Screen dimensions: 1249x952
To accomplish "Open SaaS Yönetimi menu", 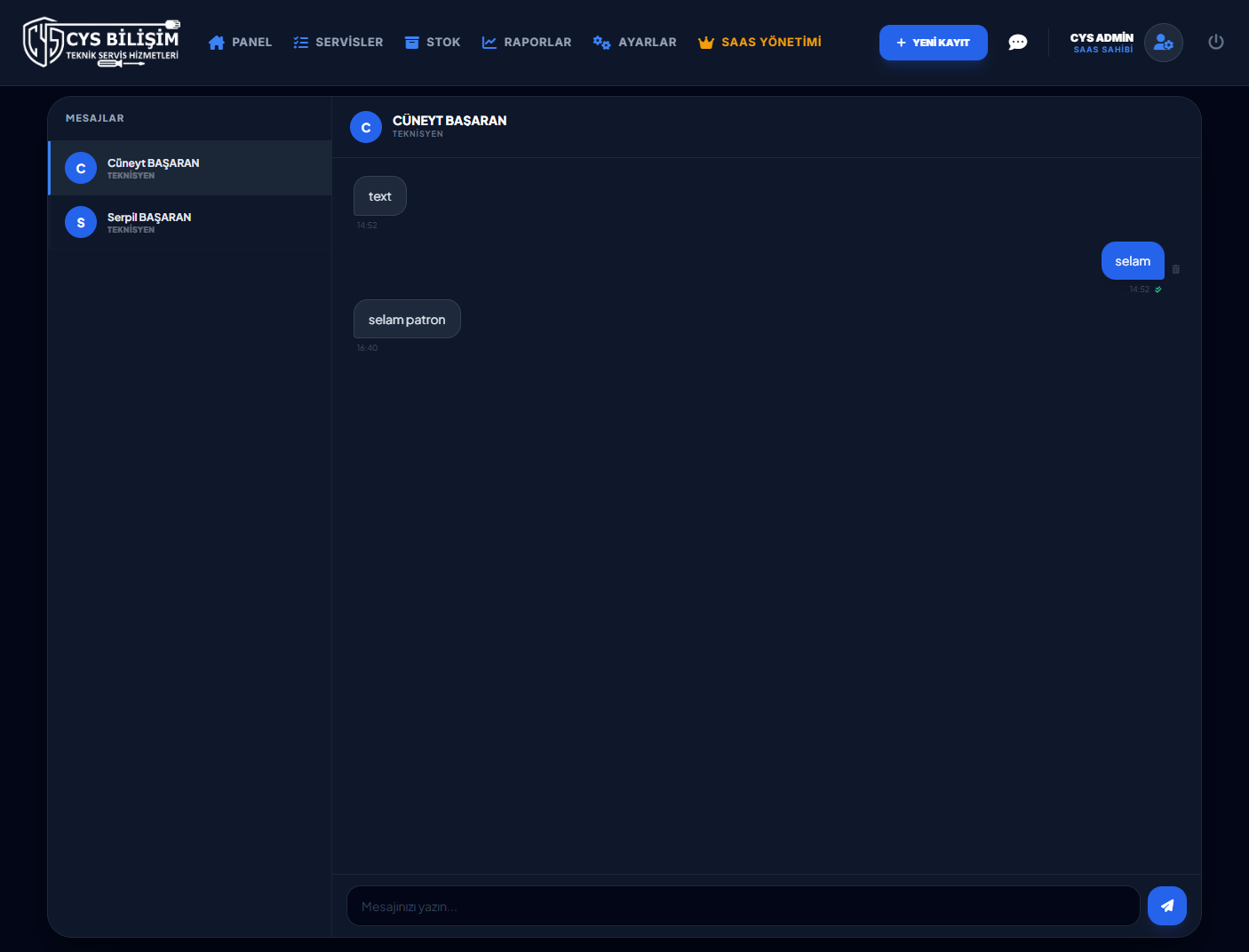I will [x=760, y=43].
